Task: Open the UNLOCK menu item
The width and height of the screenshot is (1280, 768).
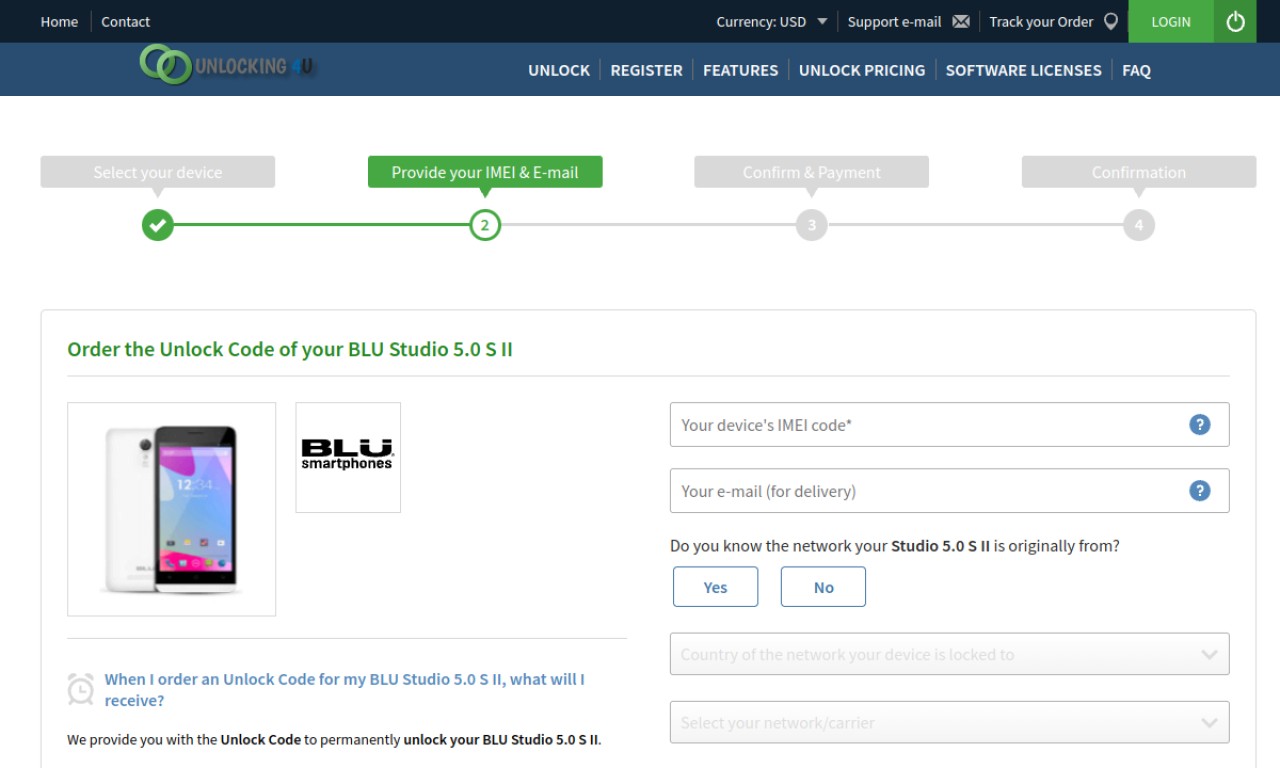Action: (x=559, y=70)
